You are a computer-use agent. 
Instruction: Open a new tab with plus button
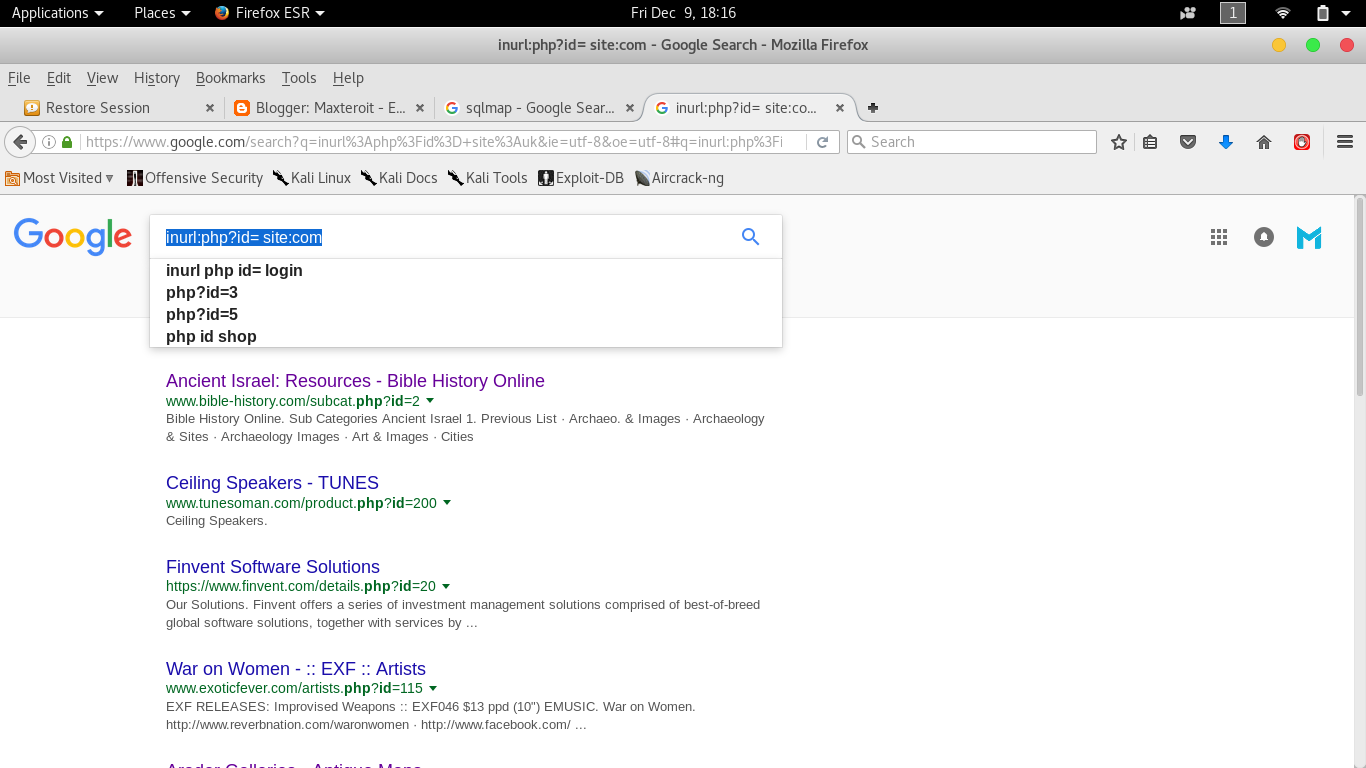(873, 108)
